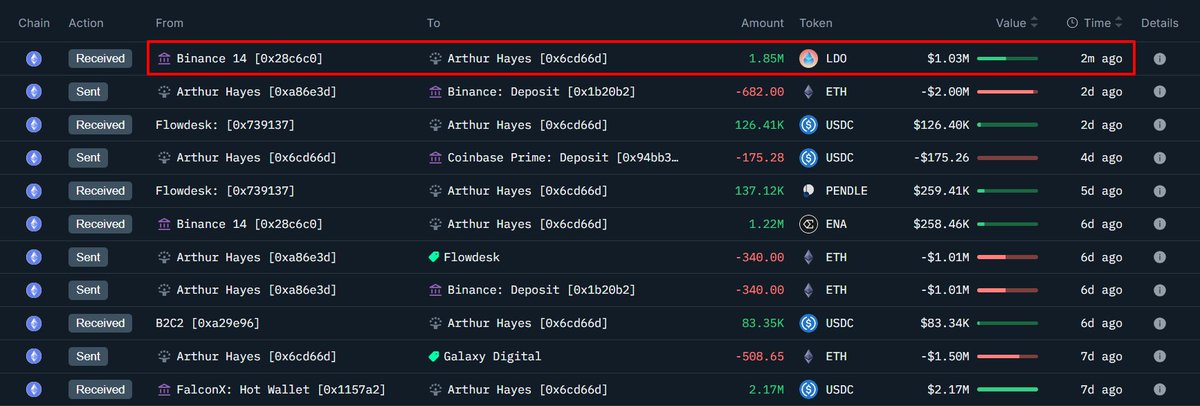
Task: Sort by Value column arrows
Action: 1034,23
